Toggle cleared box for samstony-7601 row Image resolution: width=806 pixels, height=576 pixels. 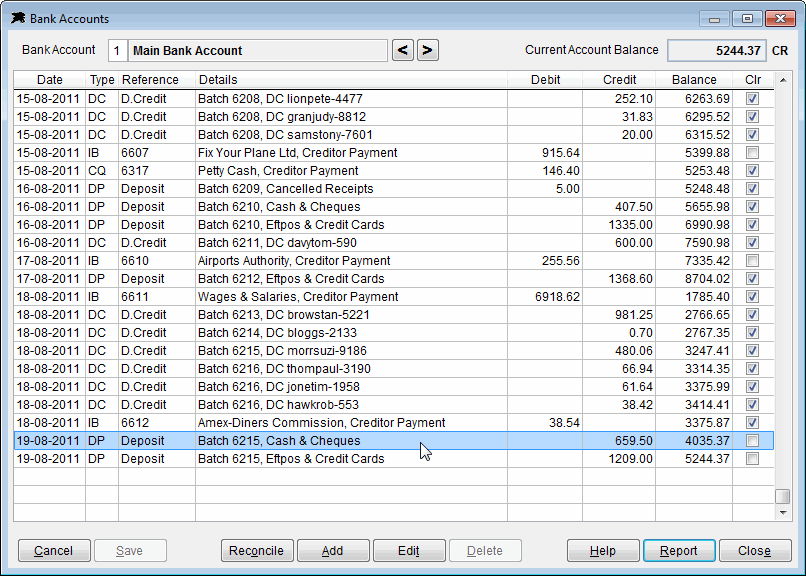(x=753, y=135)
